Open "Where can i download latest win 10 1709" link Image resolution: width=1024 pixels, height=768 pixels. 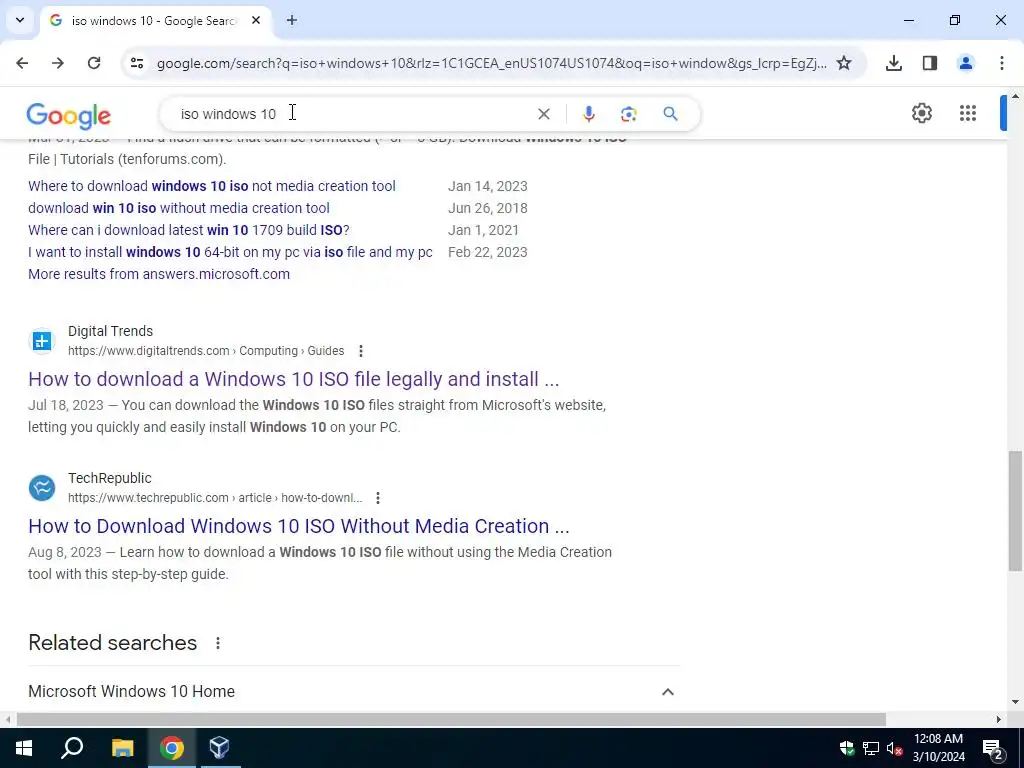pos(189,231)
